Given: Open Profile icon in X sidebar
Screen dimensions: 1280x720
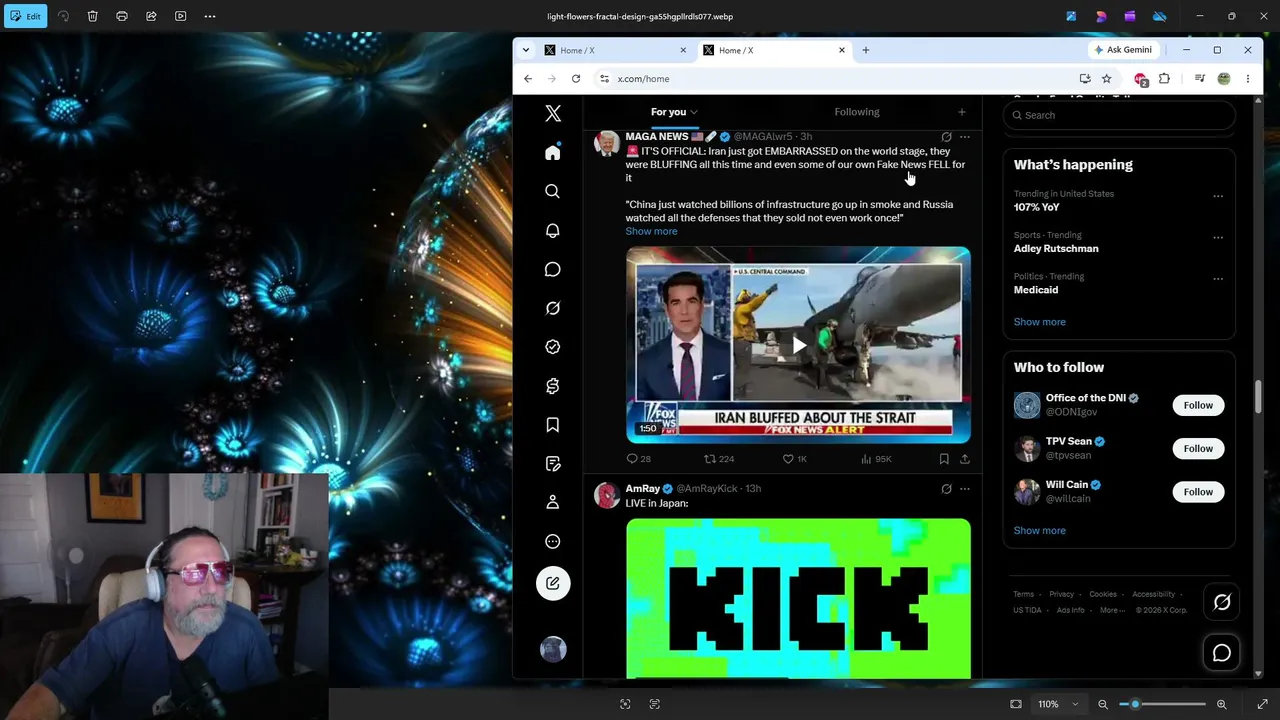Looking at the screenshot, I should [553, 502].
